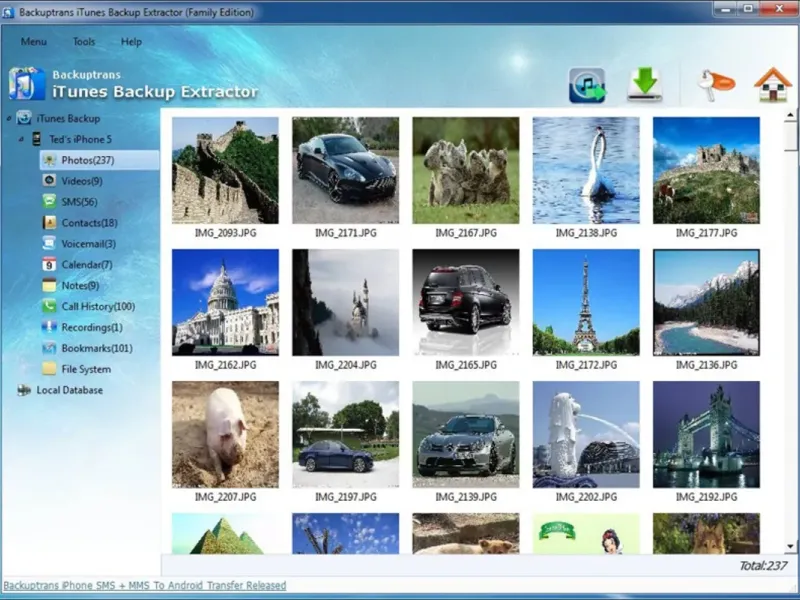Select File System in the tree
Viewport: 800px width, 600px height.
point(86,369)
